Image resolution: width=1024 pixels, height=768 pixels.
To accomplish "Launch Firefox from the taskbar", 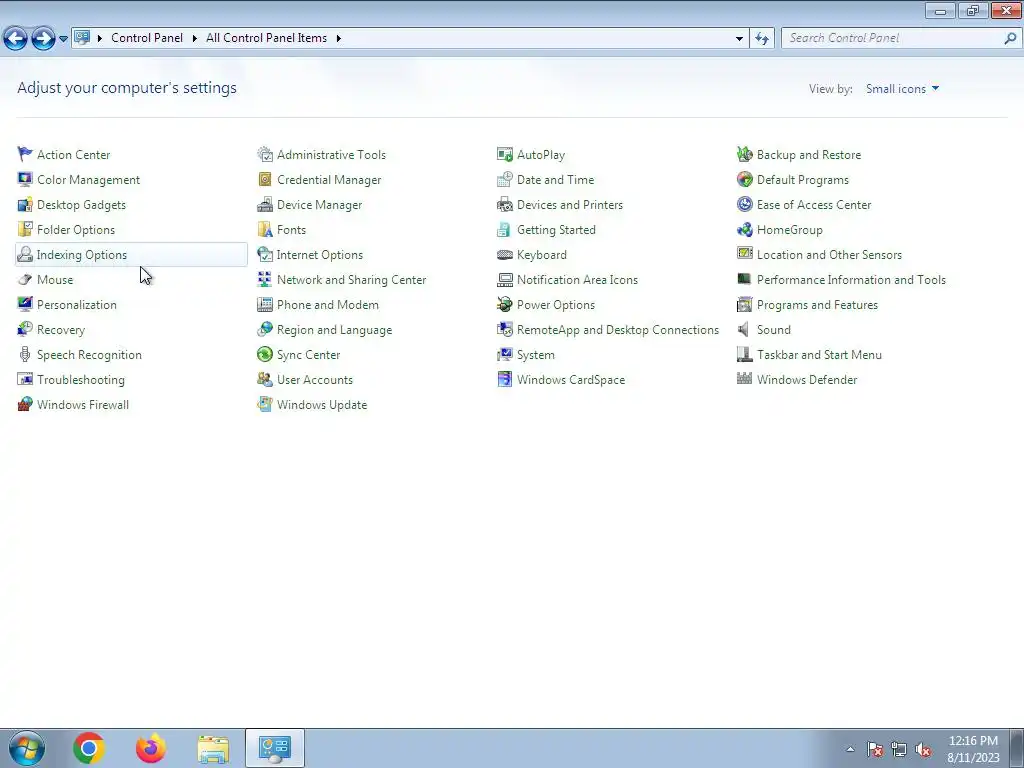I will click(x=151, y=748).
